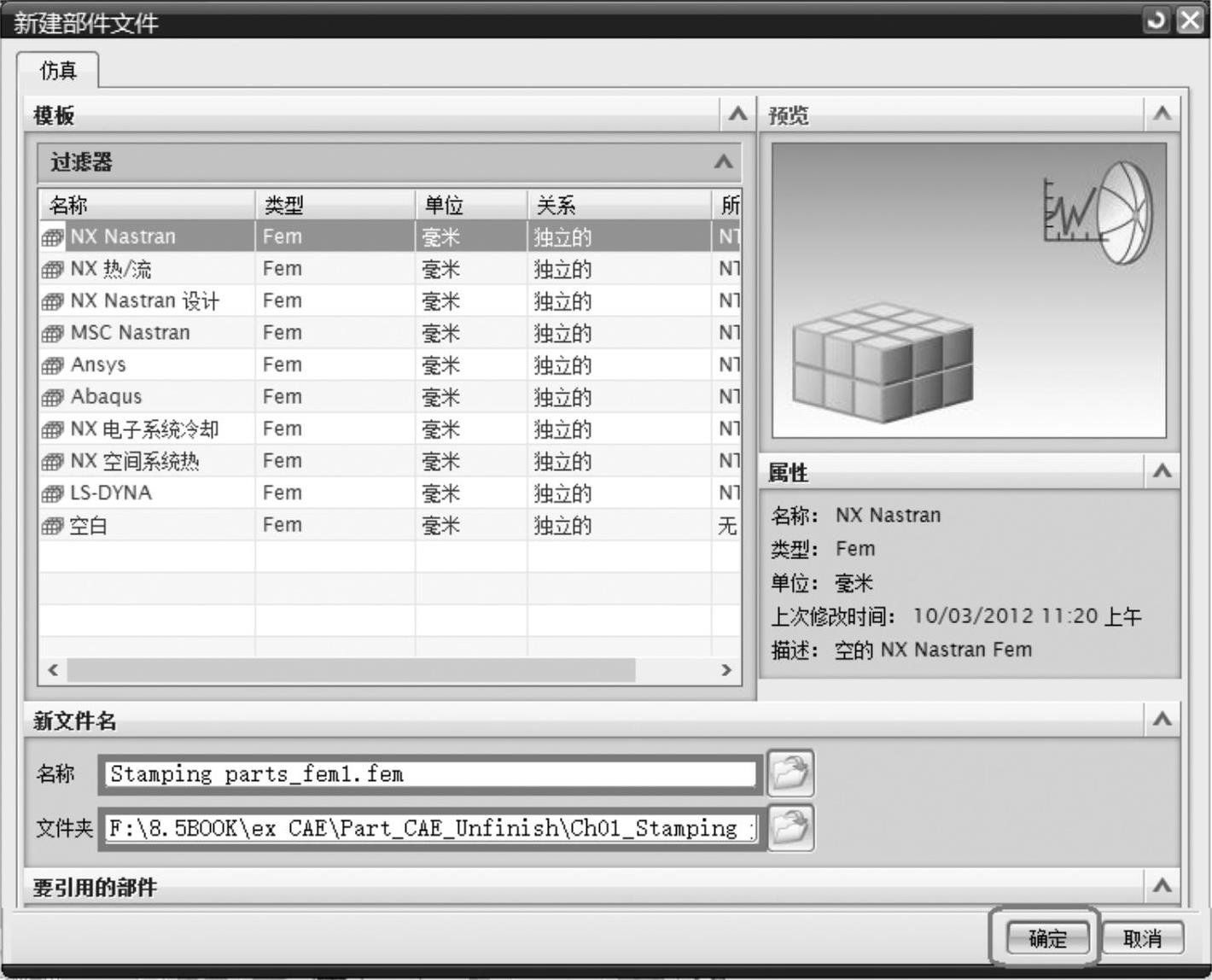The width and height of the screenshot is (1212, 980).
Task: Collapse the 新文件名 section
Action: pyautogui.click(x=1162, y=720)
